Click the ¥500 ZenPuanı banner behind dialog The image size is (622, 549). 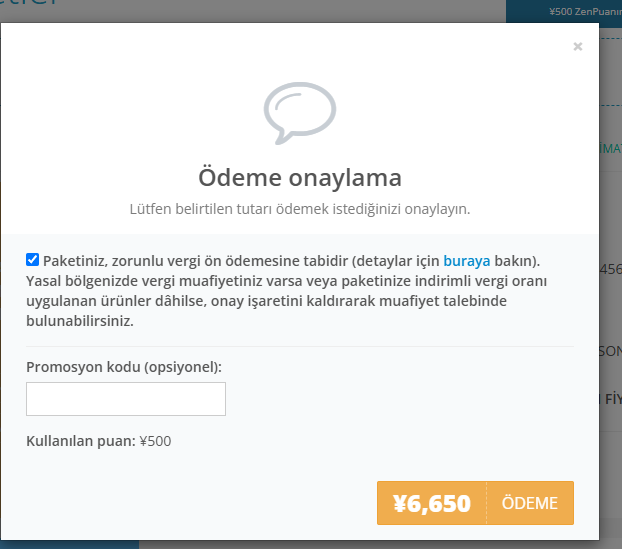tap(584, 11)
